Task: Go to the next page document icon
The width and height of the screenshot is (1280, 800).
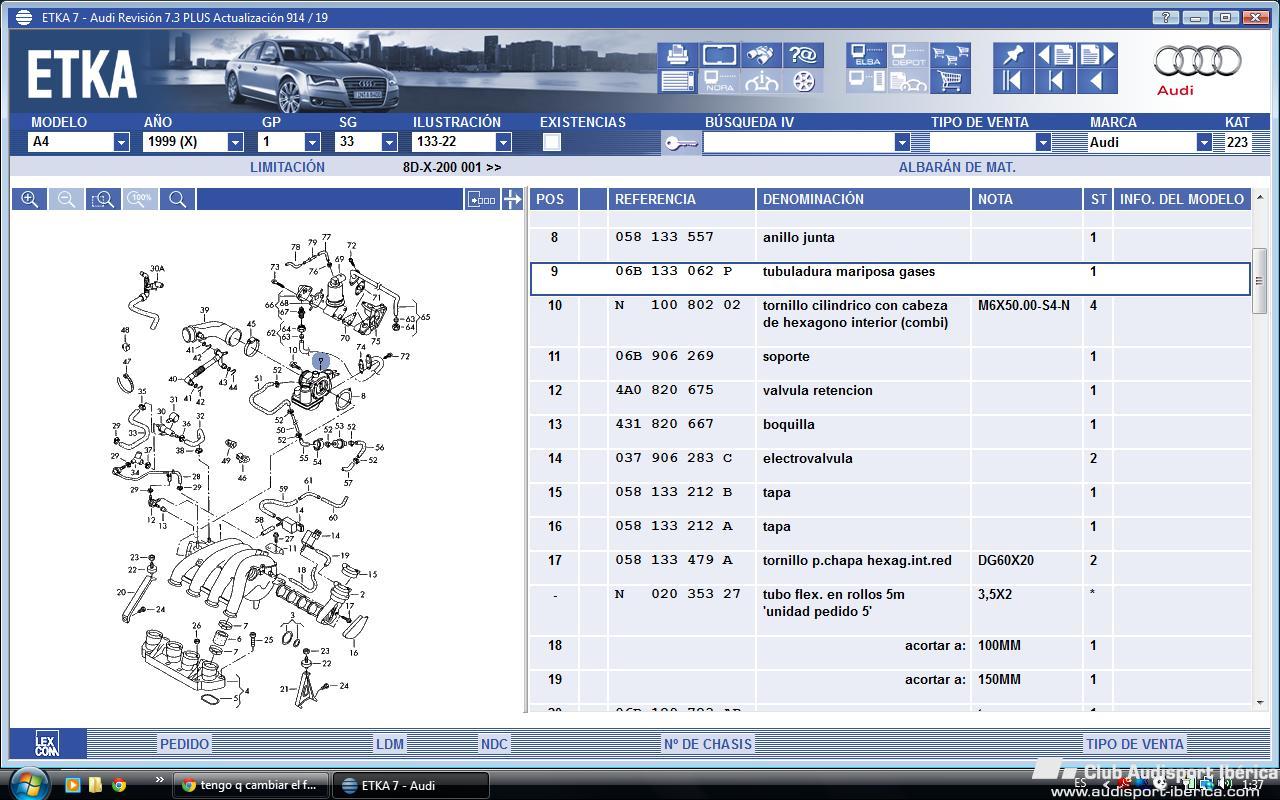Action: click(1096, 54)
